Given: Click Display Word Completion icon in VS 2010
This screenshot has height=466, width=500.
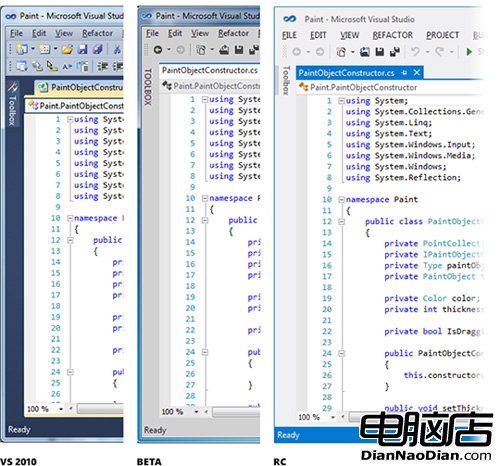Looking at the screenshot, I should pyautogui.click(x=67, y=67).
